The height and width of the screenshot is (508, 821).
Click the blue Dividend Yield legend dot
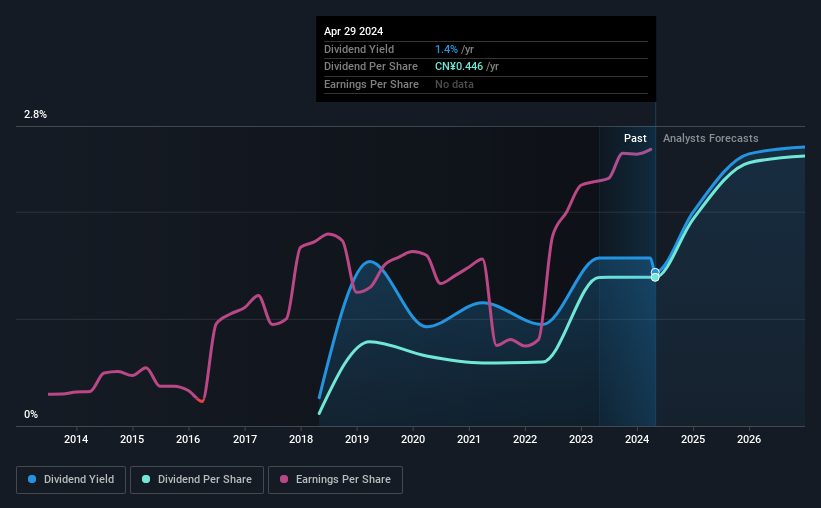click(x=32, y=479)
